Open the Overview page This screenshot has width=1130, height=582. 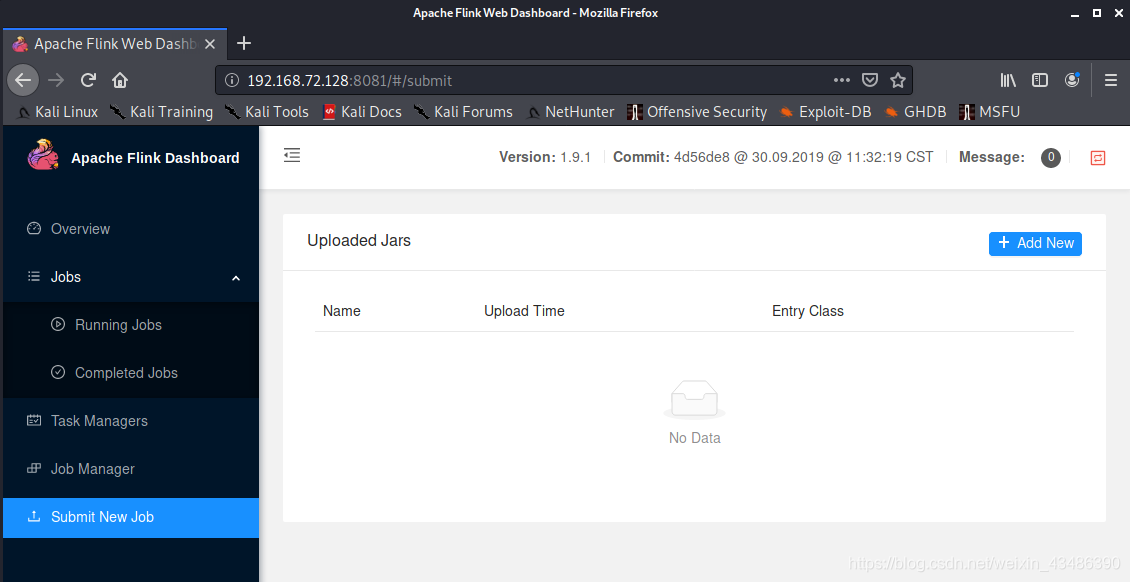pyautogui.click(x=130, y=229)
